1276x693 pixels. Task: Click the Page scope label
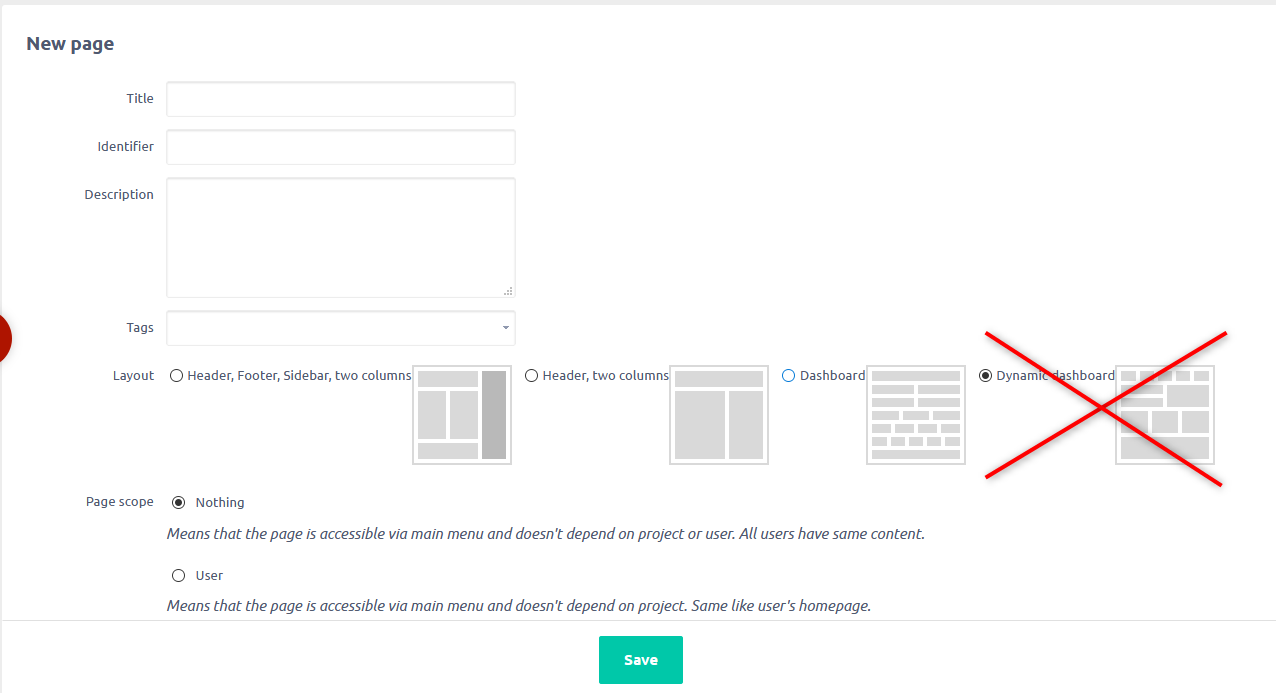(120, 502)
